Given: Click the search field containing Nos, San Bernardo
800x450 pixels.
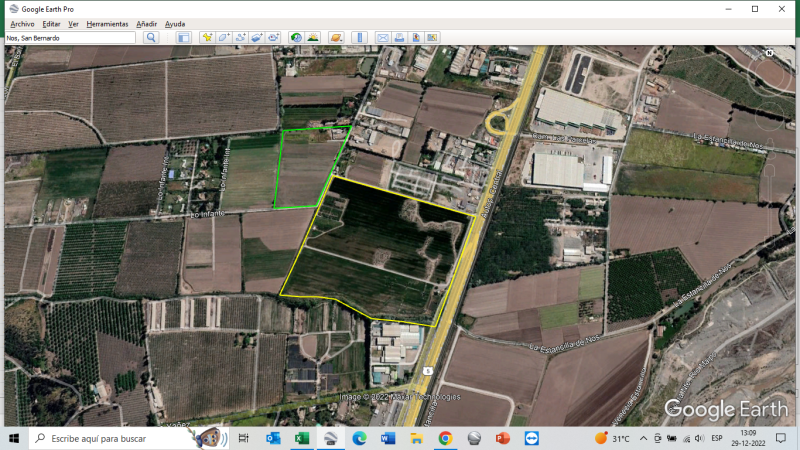Looking at the screenshot, I should tap(70, 37).
